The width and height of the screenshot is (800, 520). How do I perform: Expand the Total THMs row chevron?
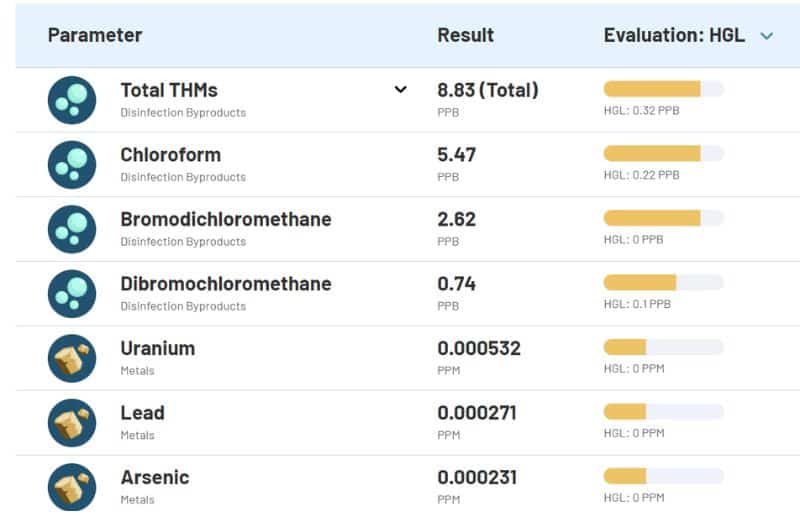(x=401, y=90)
